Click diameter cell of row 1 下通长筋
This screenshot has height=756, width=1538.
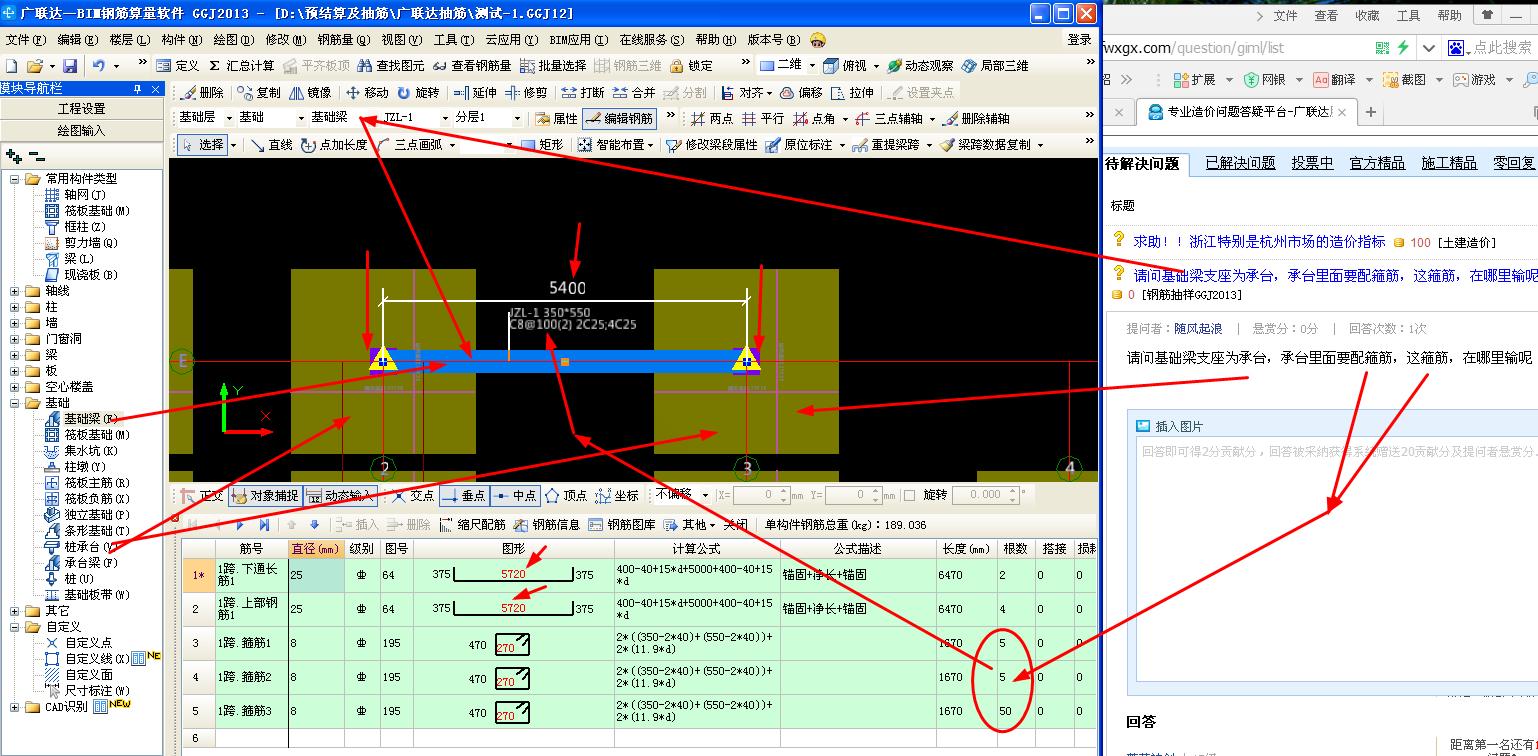tap(316, 575)
